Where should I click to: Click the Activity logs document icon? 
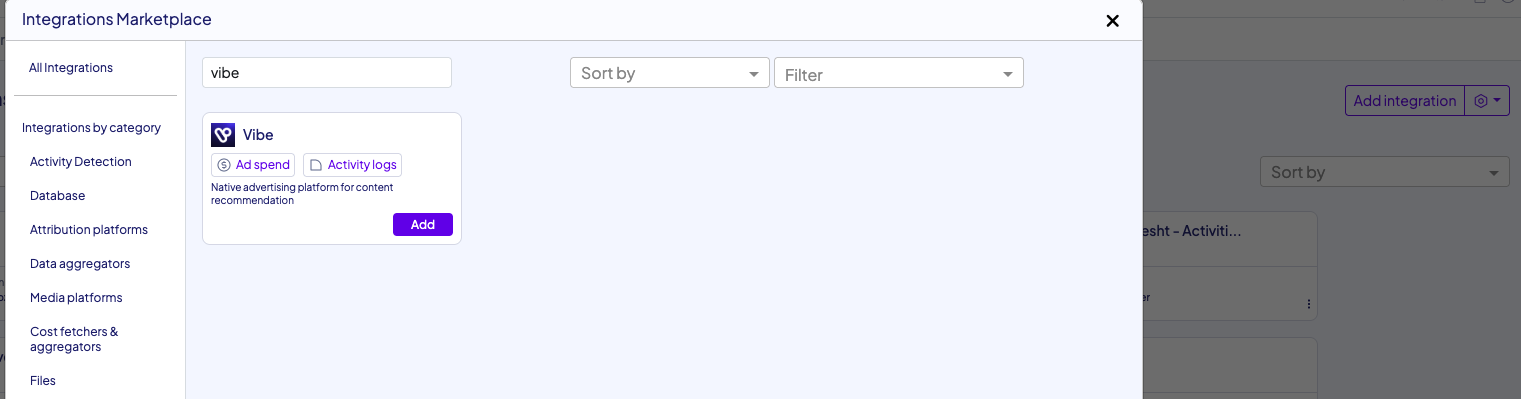coord(315,165)
